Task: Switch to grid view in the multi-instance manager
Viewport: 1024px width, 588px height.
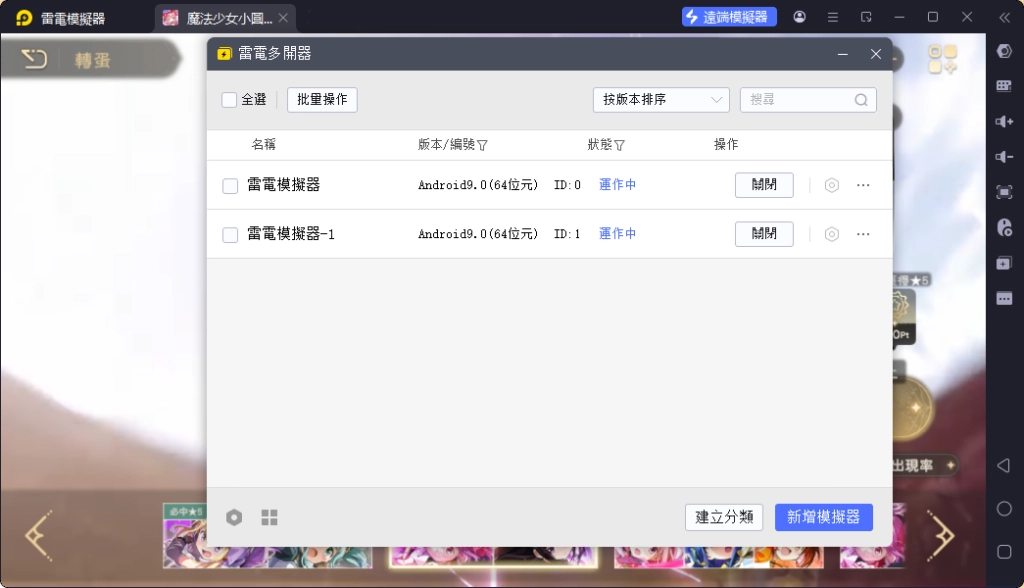Action: pyautogui.click(x=268, y=517)
